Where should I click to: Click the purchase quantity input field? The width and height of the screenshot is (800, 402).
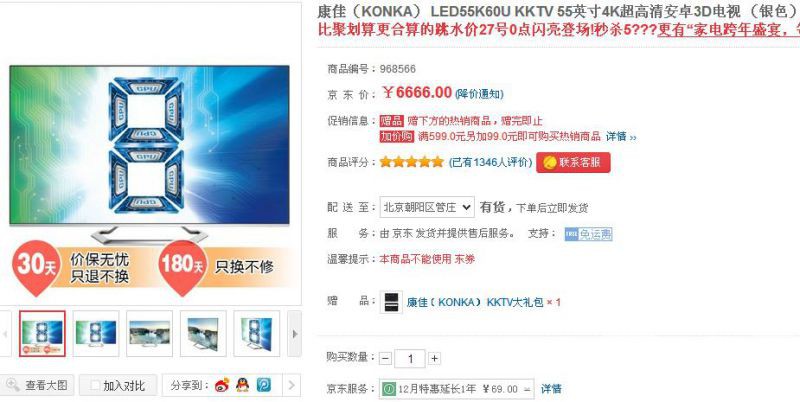[x=410, y=359]
